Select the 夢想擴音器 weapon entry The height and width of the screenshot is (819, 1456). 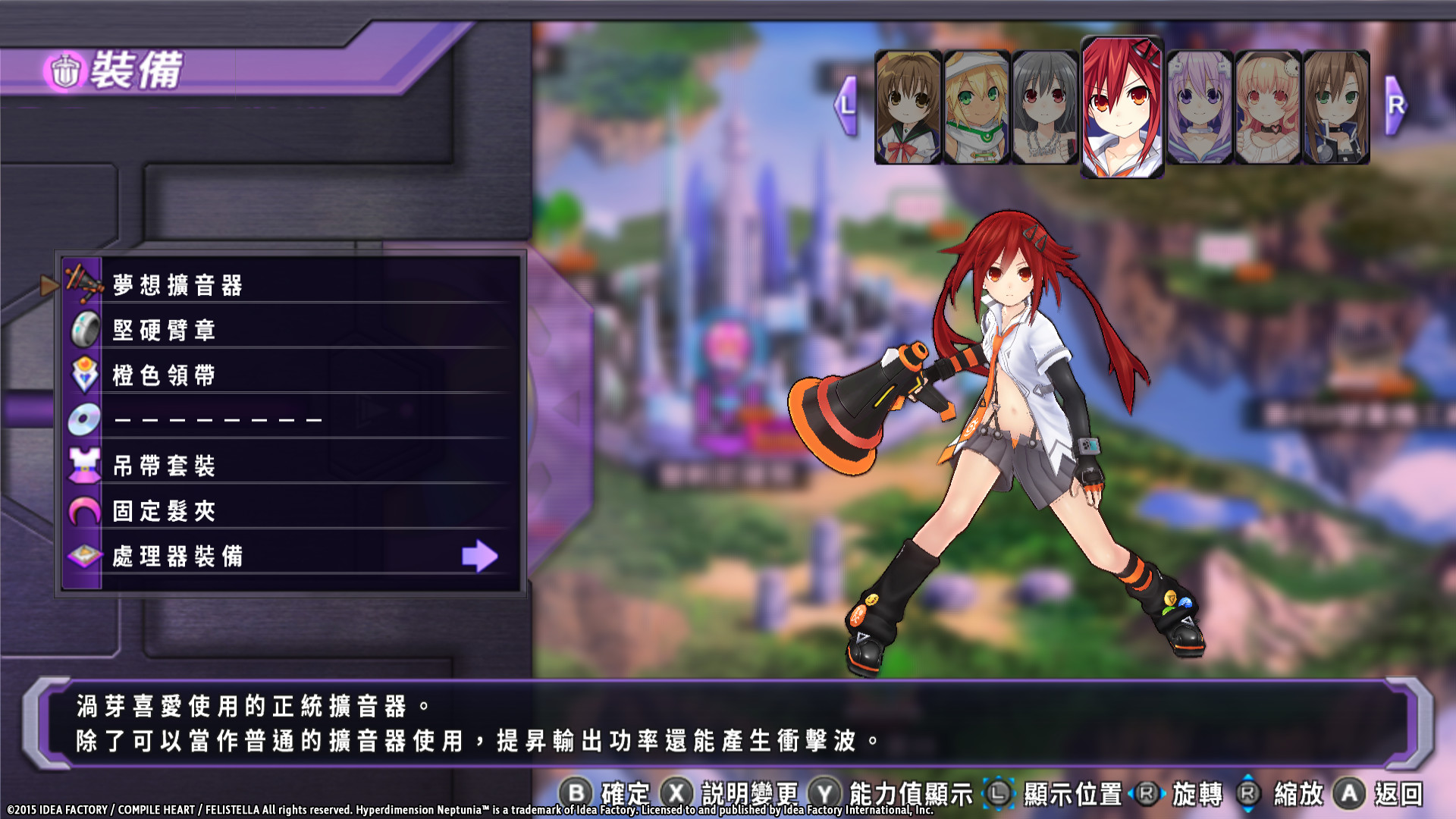[177, 285]
